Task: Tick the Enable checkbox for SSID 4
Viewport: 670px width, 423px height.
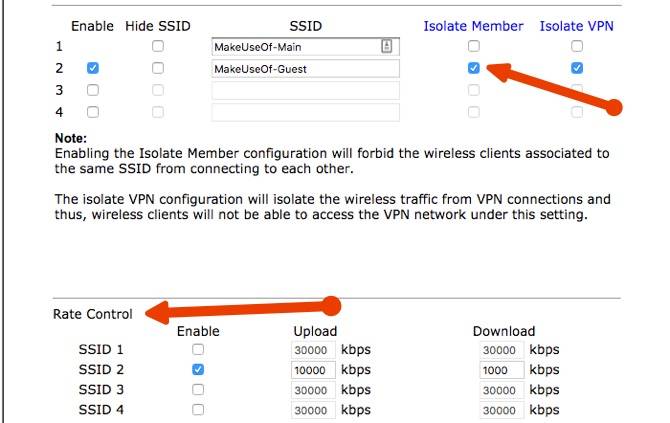Action: point(93,113)
